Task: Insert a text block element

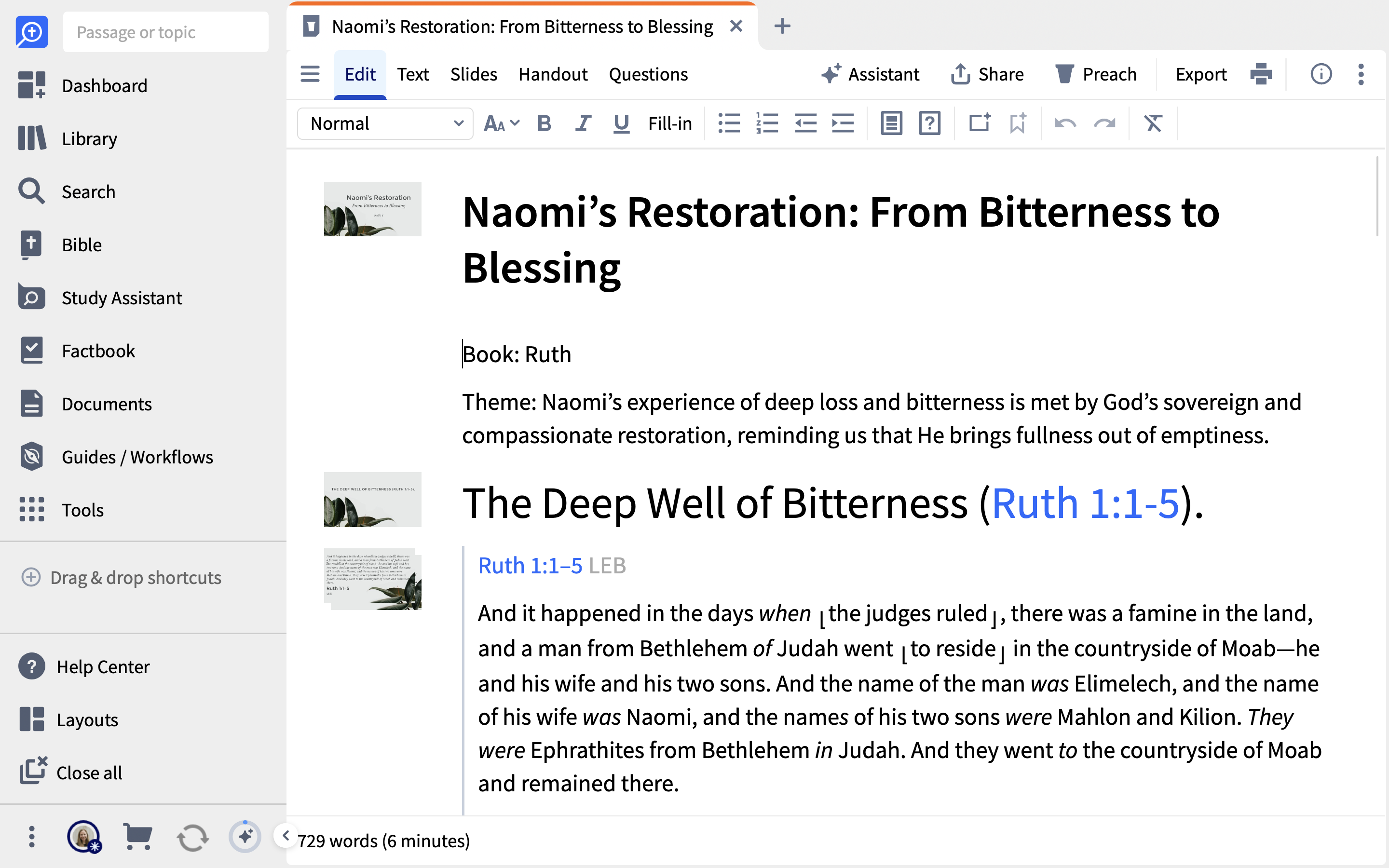Action: (x=891, y=123)
